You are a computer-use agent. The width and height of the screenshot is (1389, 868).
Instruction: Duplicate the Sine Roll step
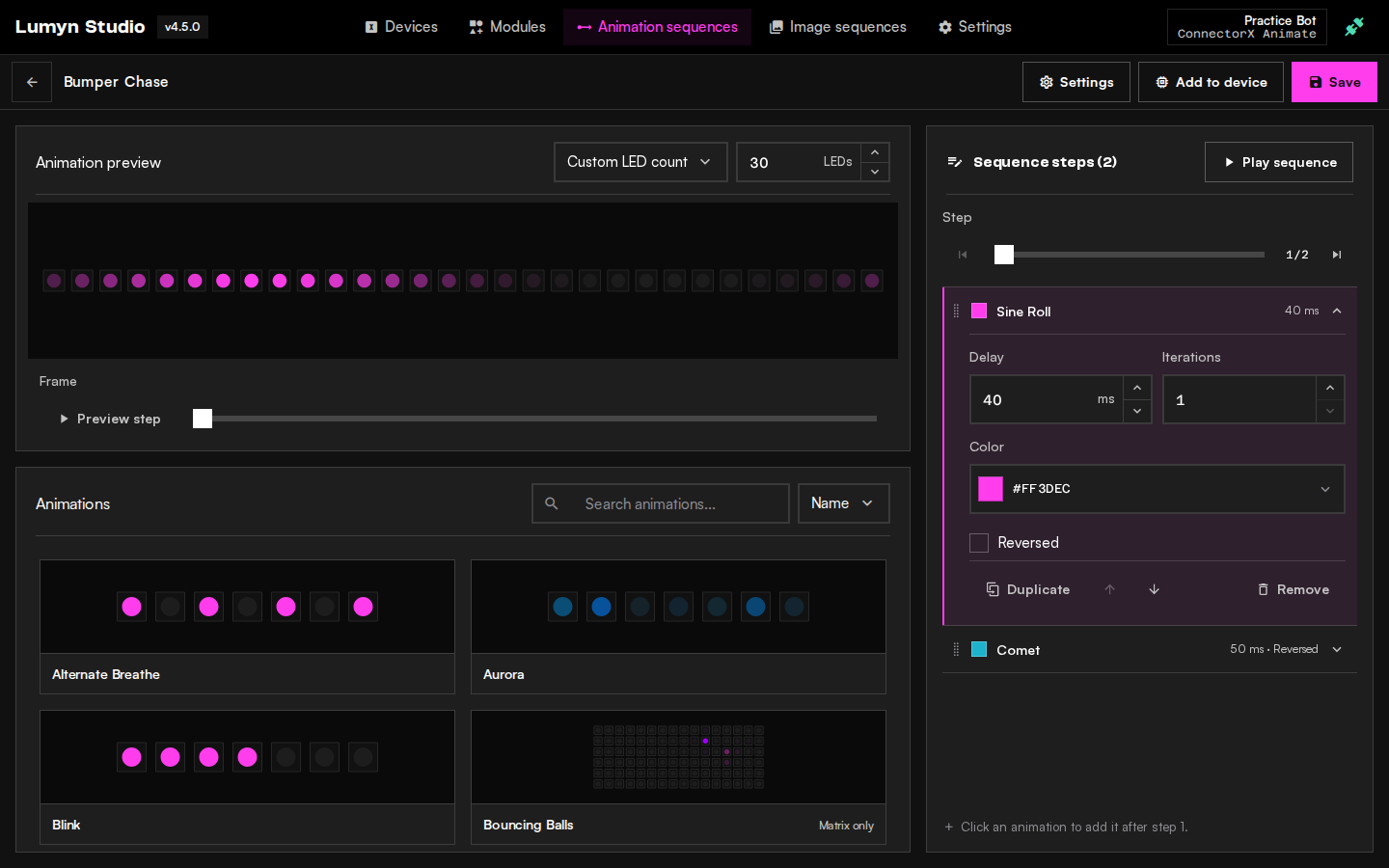1027,589
